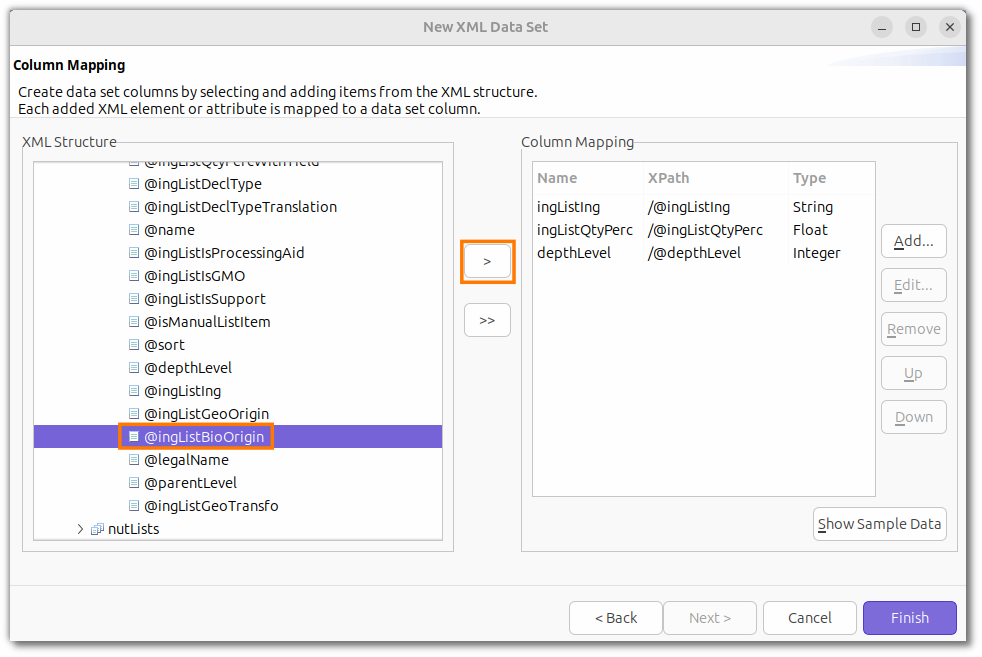Click the attribute icon beside @ingListGeoTransfo
This screenshot has height=657, width=982.
[133, 505]
